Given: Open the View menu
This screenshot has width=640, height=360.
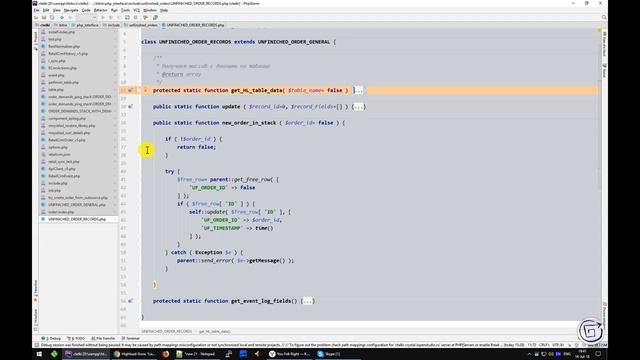Looking at the screenshot, I should [57, 10].
